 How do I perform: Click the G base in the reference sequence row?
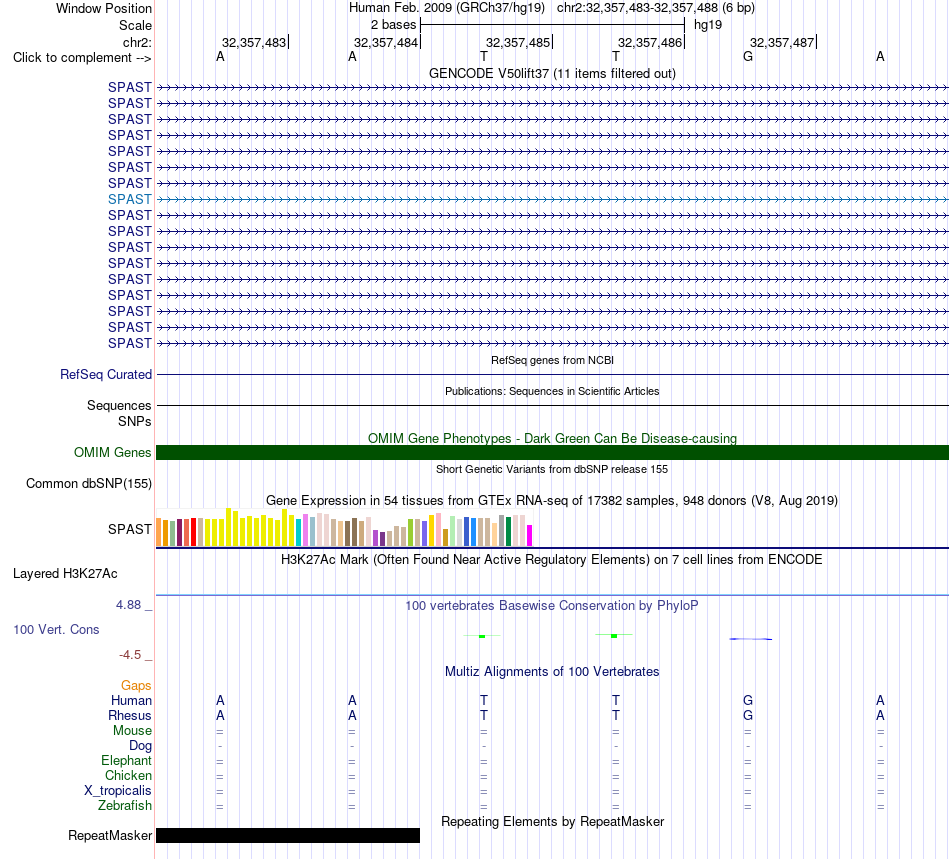click(748, 56)
